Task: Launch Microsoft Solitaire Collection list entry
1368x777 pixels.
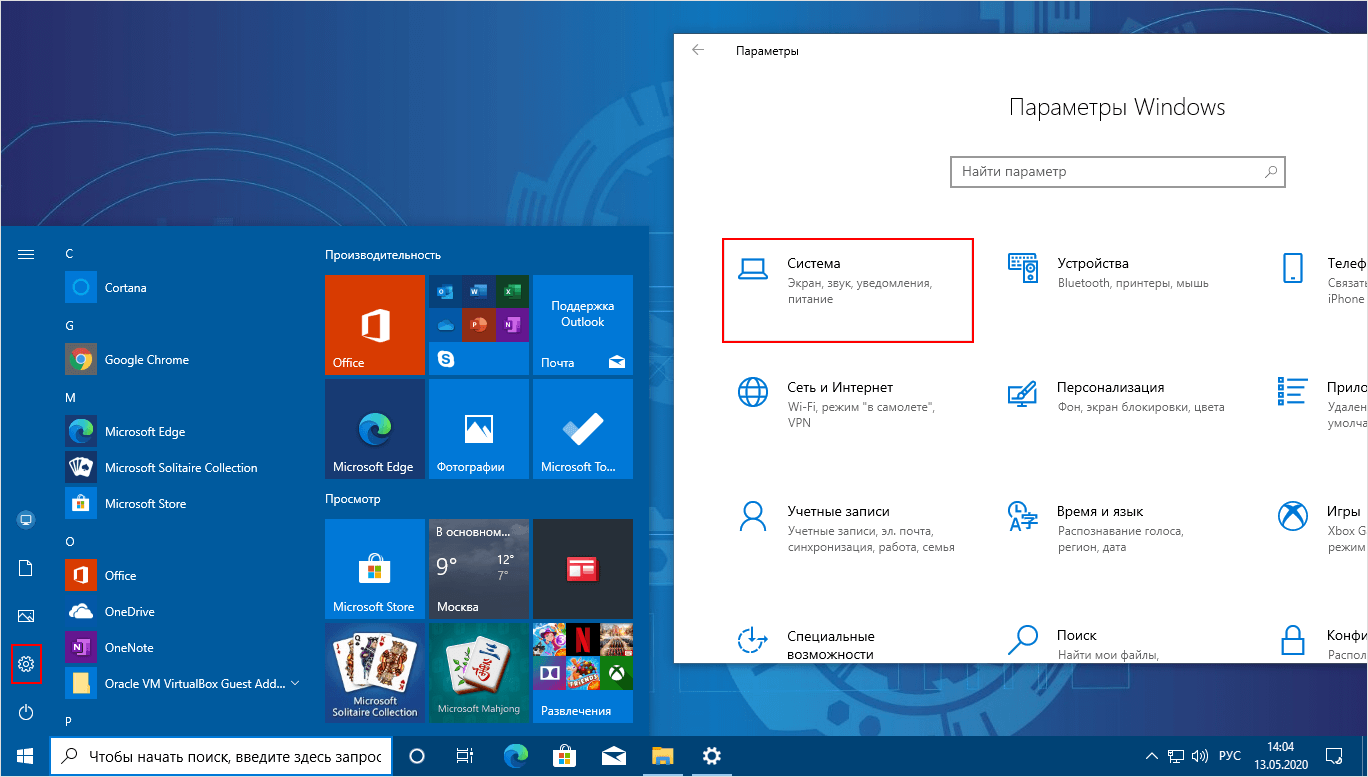Action: (185, 468)
